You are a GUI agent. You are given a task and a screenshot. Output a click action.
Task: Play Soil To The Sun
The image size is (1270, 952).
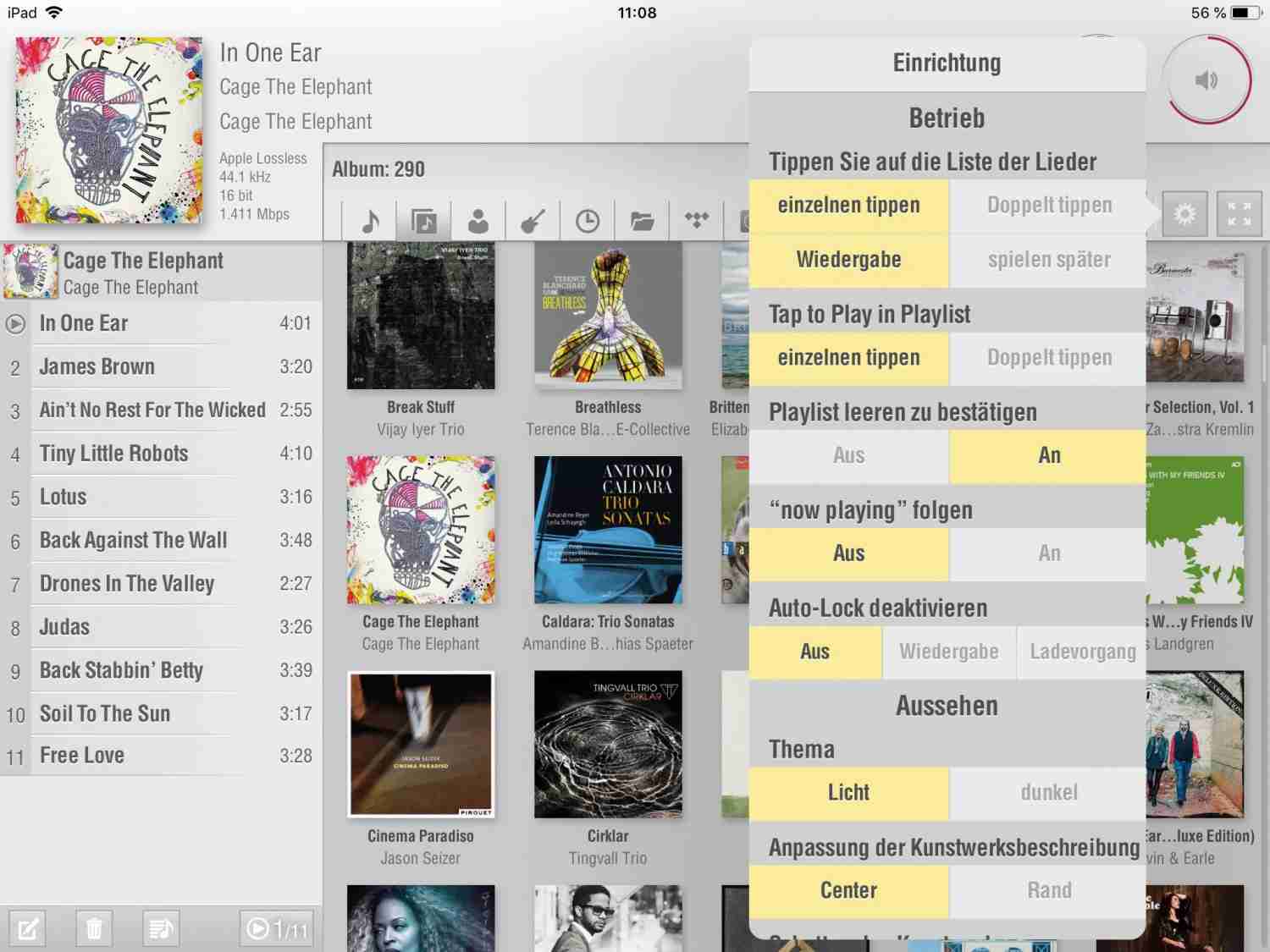[161, 714]
